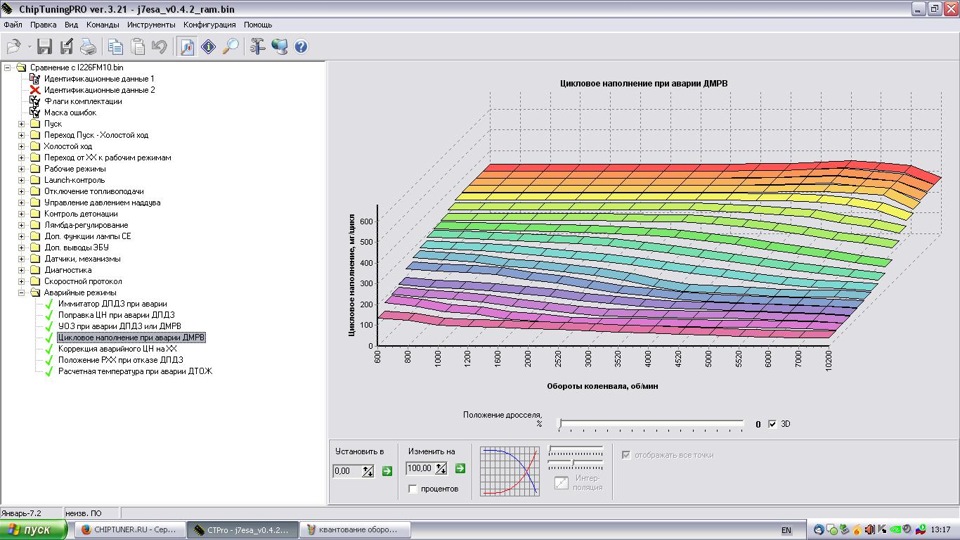
Task: Expand the 'Лямбда-регулирование' folder
Action: coord(22,225)
